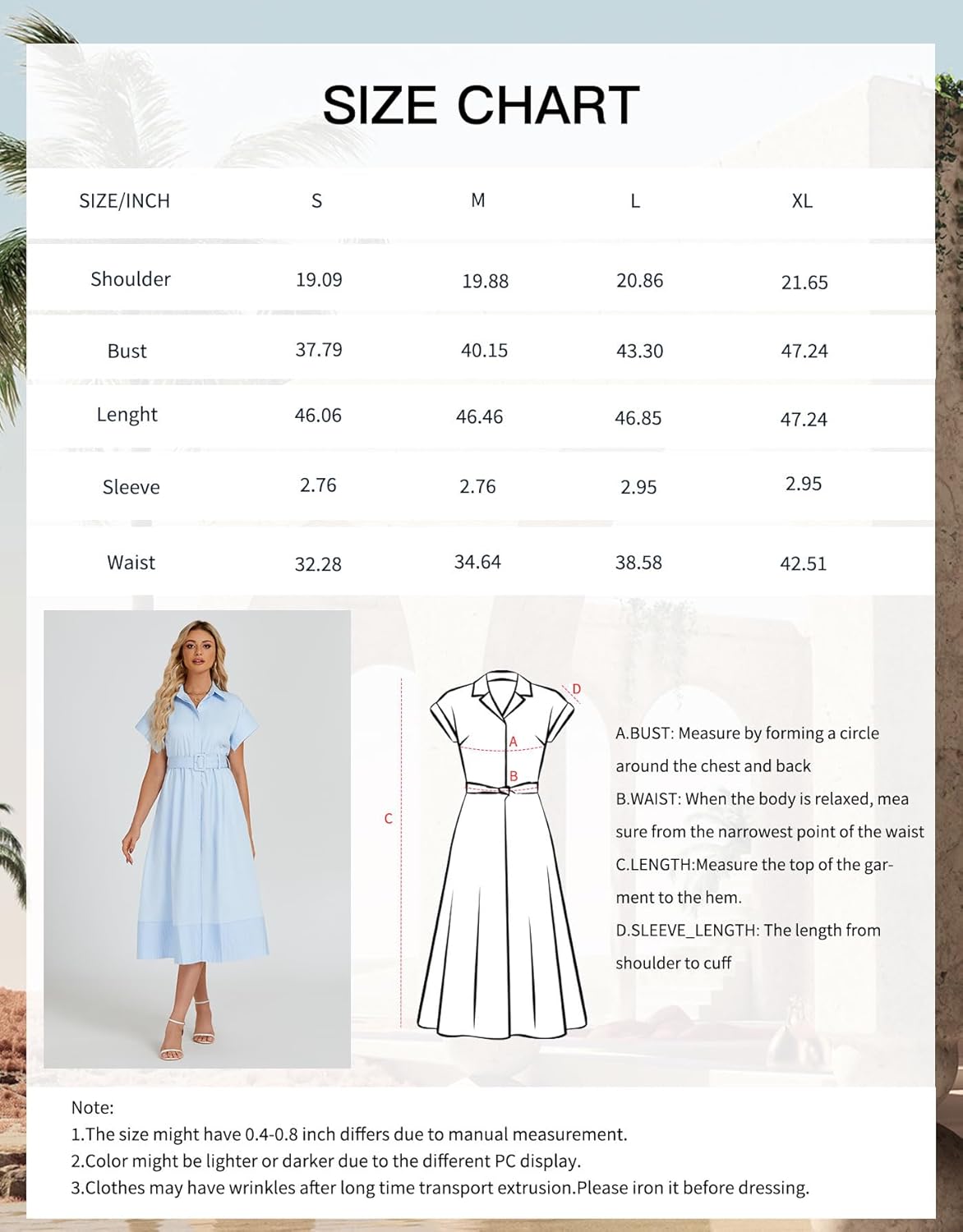Select the L size column header
Viewport: 963px width, 1232px height.
(x=634, y=199)
